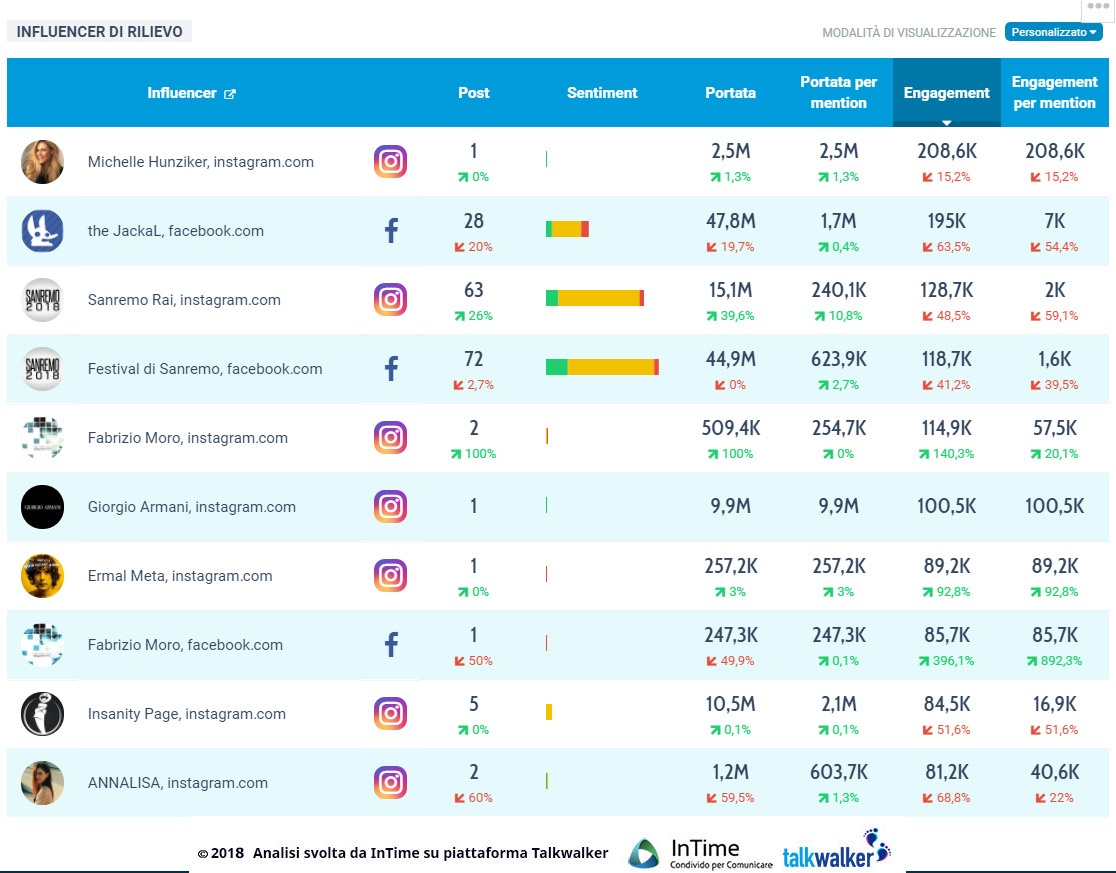Click Instagram icon in Michelle Hunziker row
Screen dimensions: 1116x873
tap(390, 162)
